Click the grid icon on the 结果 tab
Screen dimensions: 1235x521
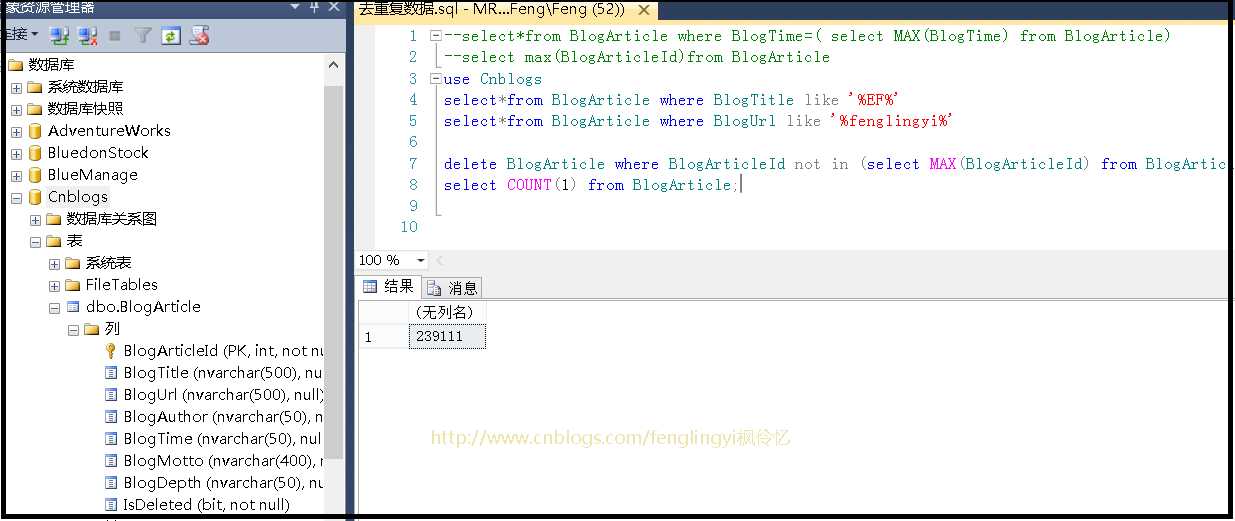(x=371, y=287)
